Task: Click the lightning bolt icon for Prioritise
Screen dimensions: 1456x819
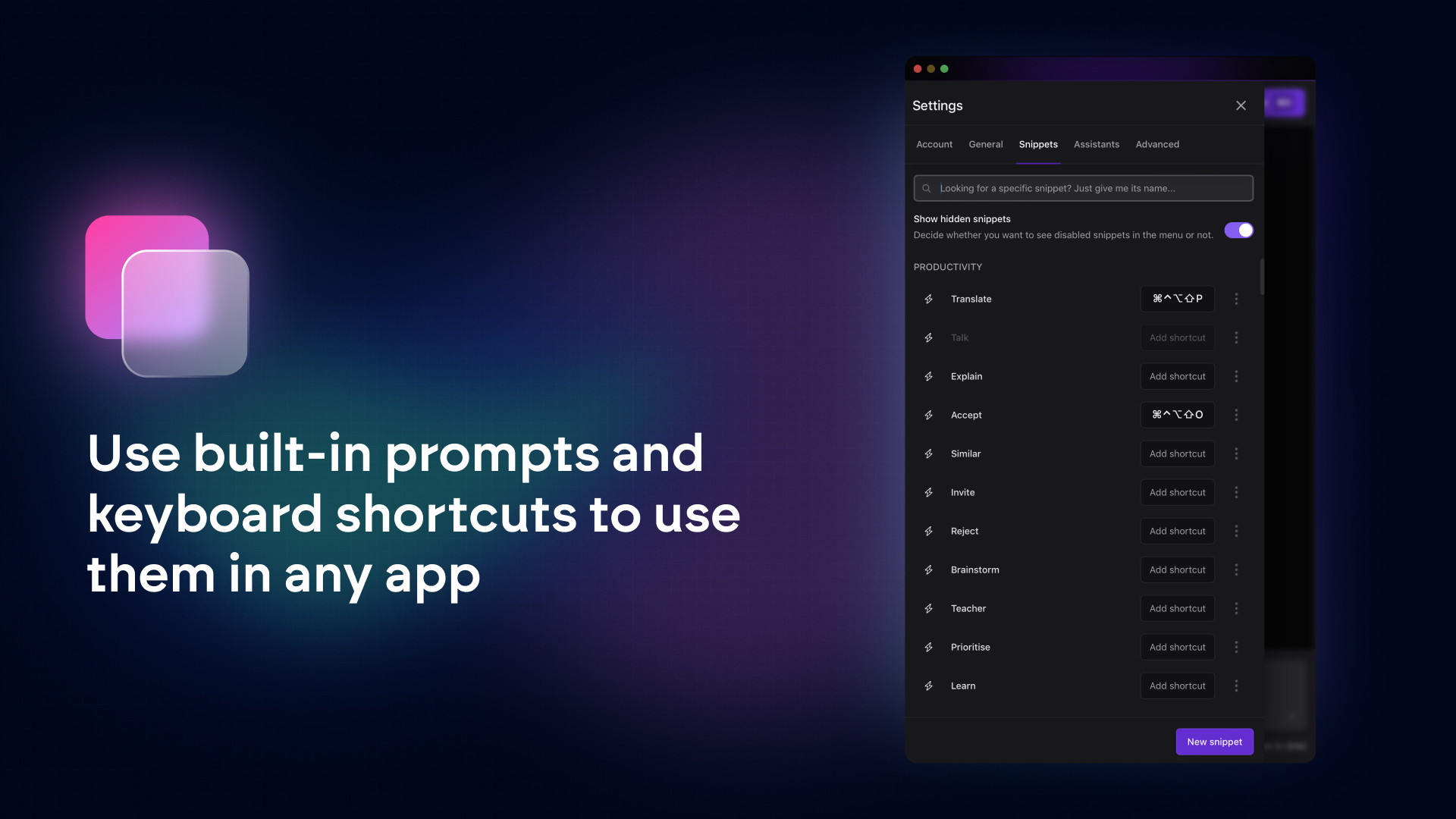Action: (x=929, y=647)
